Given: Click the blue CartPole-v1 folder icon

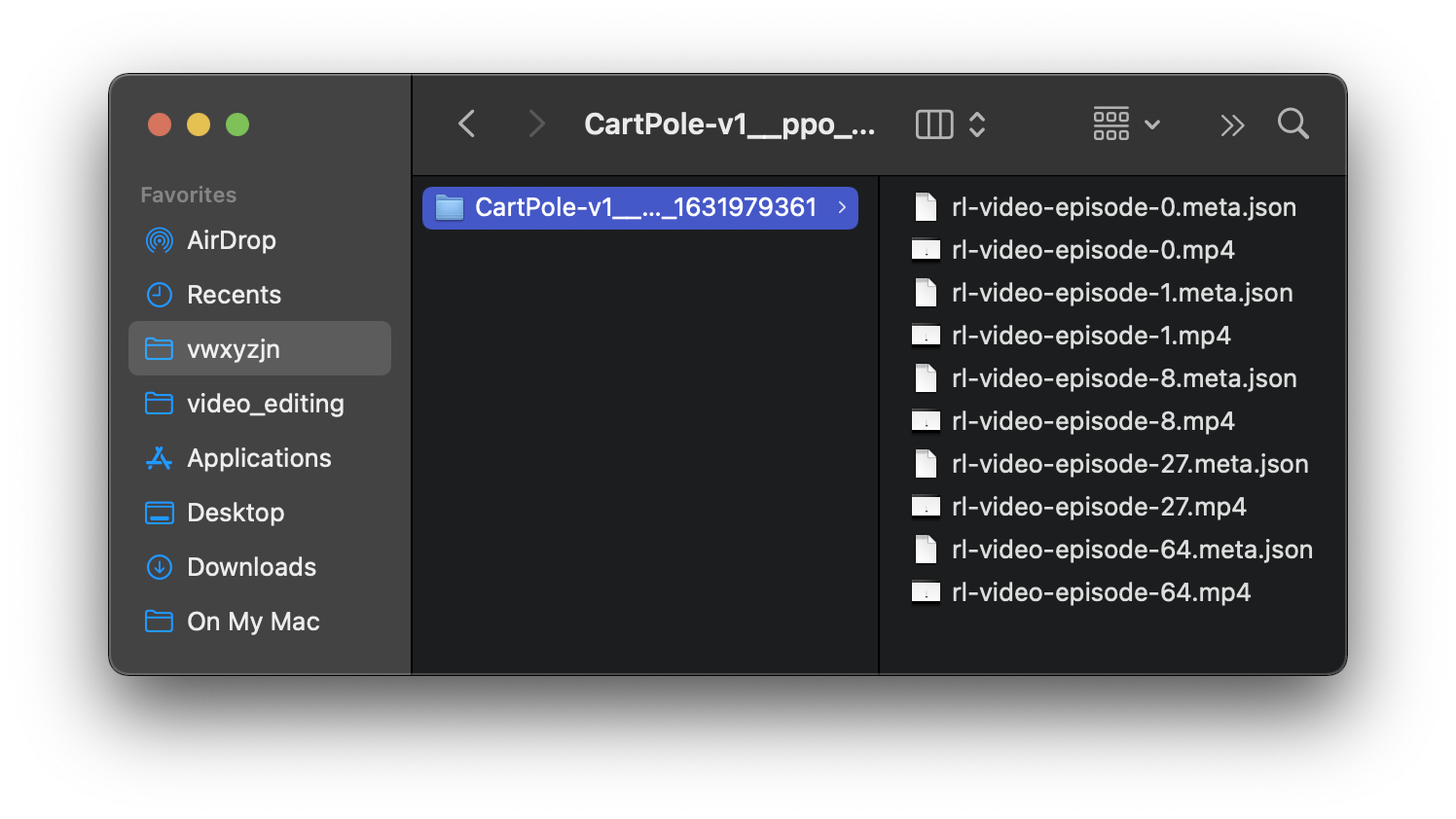Looking at the screenshot, I should tap(449, 207).
